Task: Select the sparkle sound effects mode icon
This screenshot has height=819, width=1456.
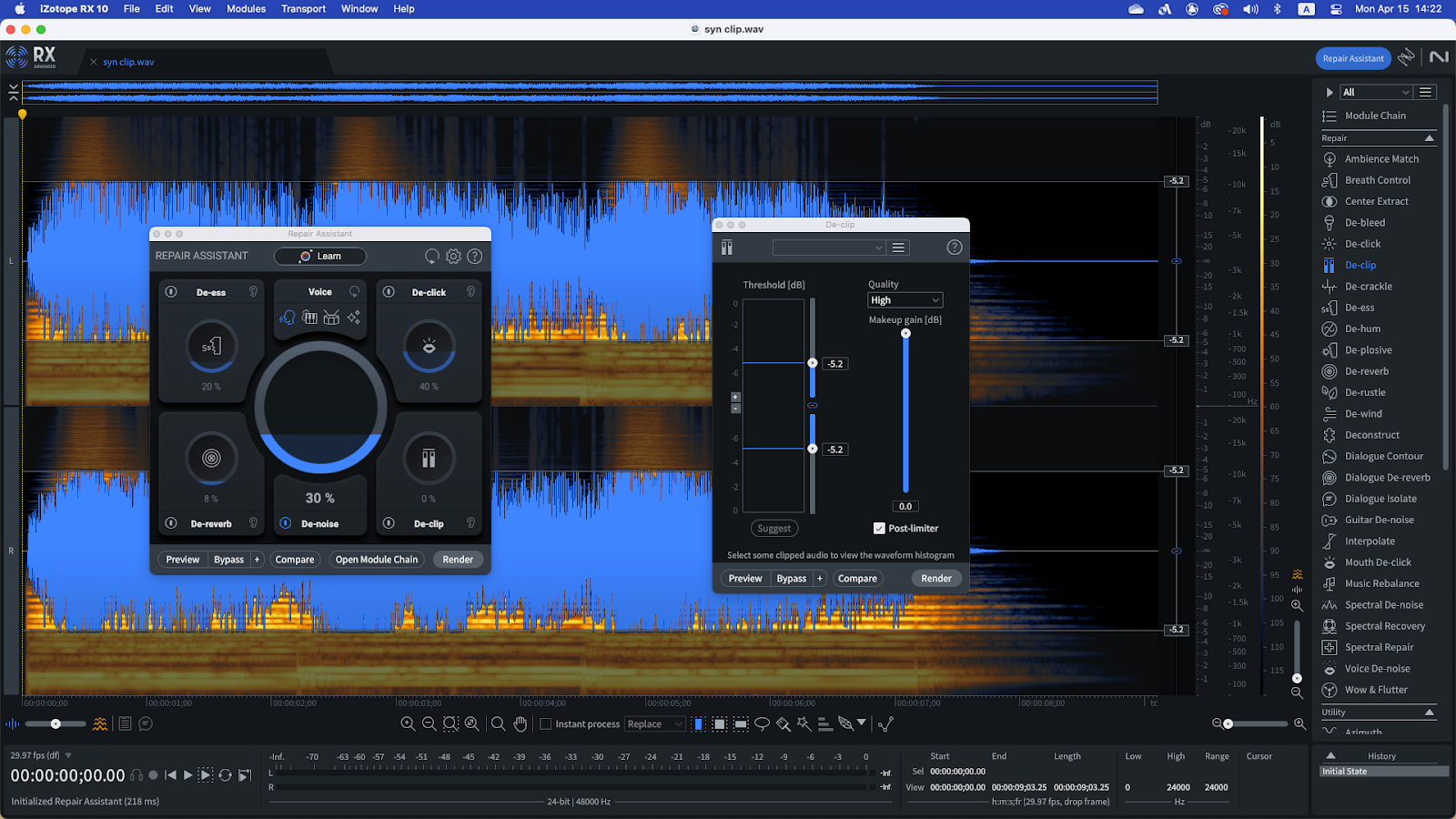Action: click(354, 317)
